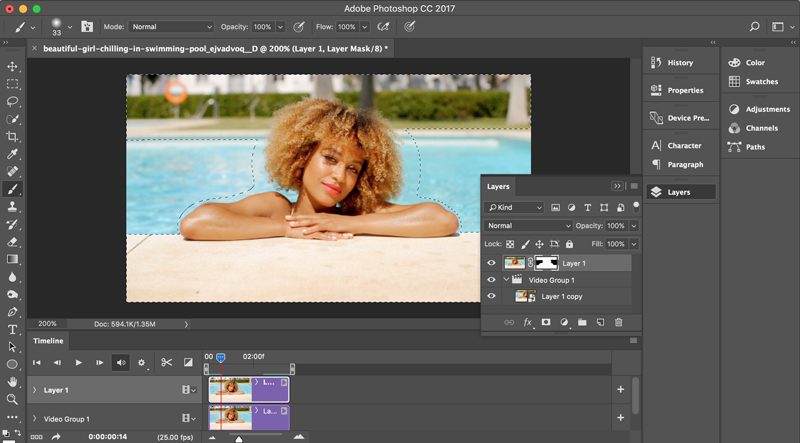Toggle lock transparent pixels
Screen dimensions: 800x443
coord(510,244)
